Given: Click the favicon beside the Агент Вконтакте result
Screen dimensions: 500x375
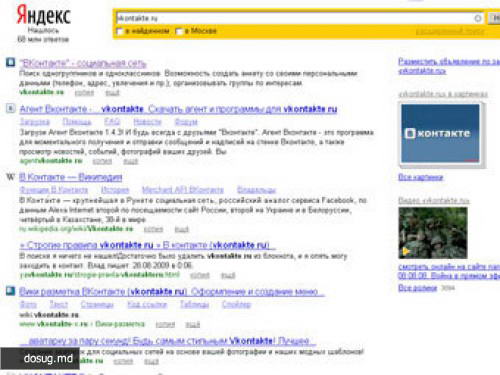Looking at the screenshot, I should point(10,108).
